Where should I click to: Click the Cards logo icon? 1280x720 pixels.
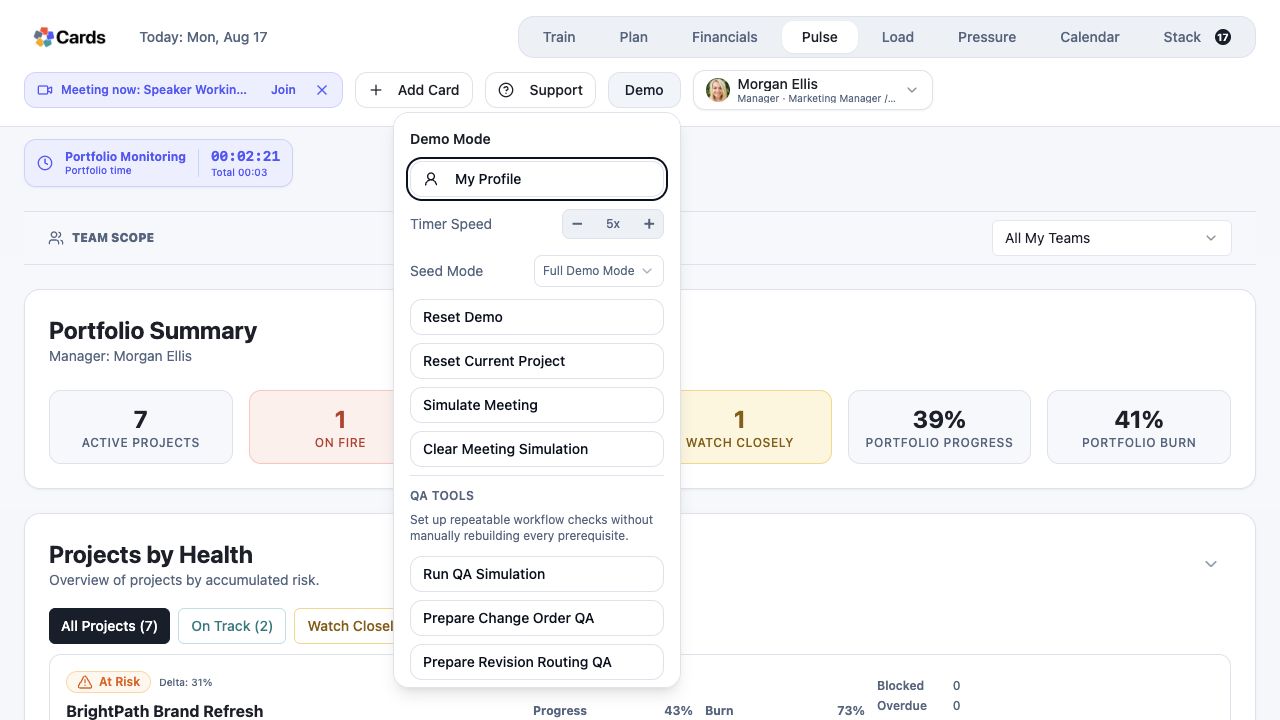[x=43, y=37]
